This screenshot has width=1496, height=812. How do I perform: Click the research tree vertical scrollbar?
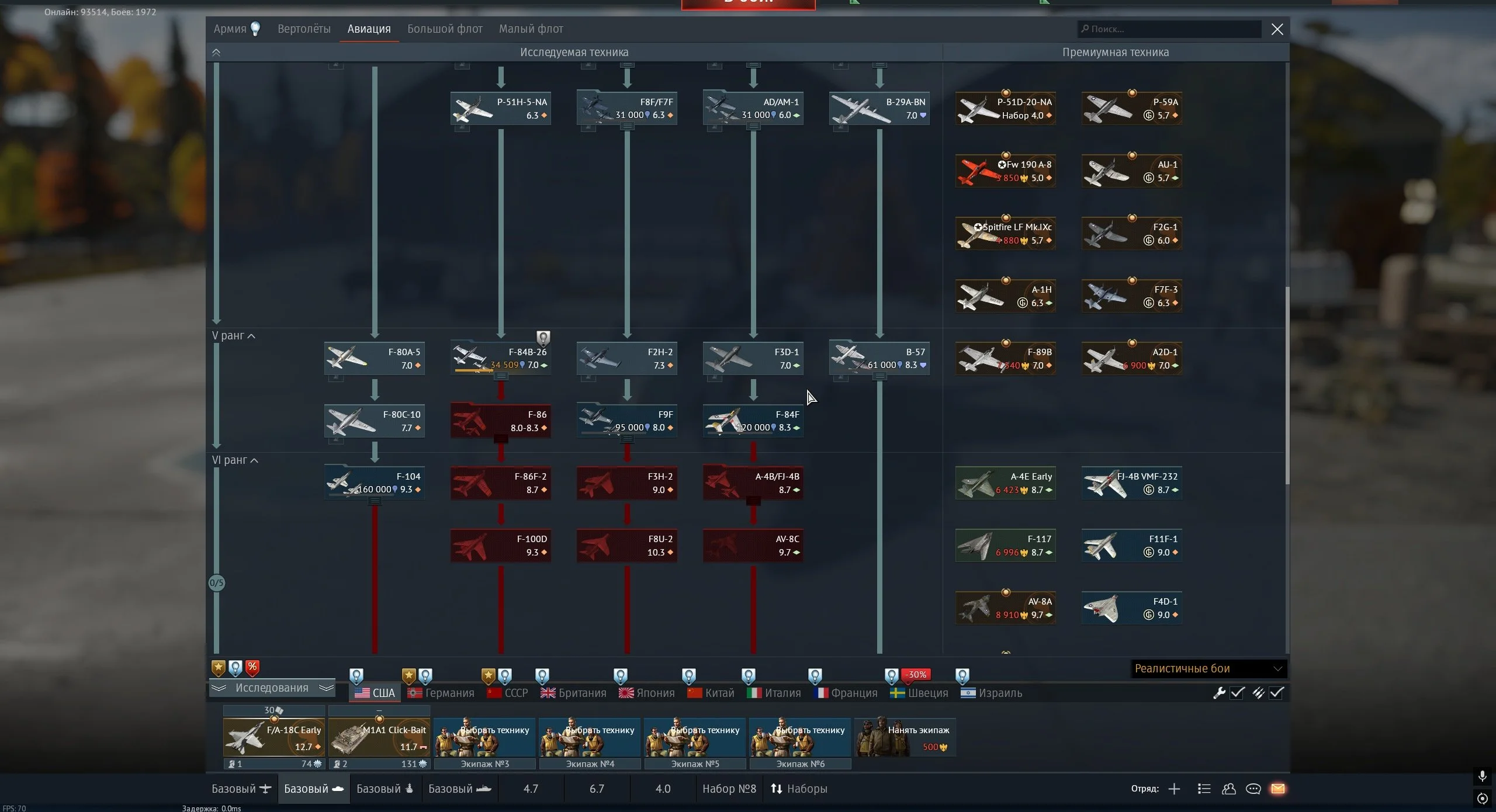point(1287,384)
